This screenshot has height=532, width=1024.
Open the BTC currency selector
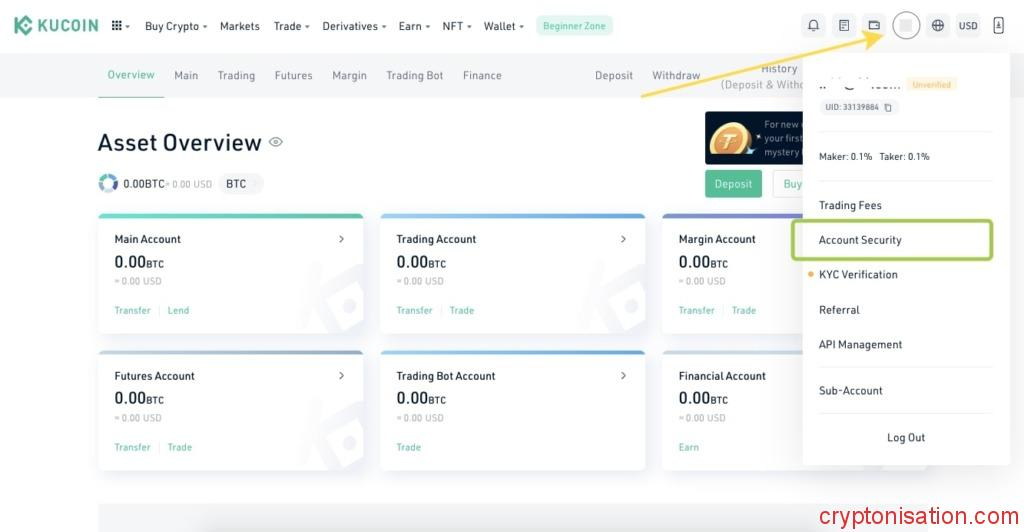tap(240, 184)
